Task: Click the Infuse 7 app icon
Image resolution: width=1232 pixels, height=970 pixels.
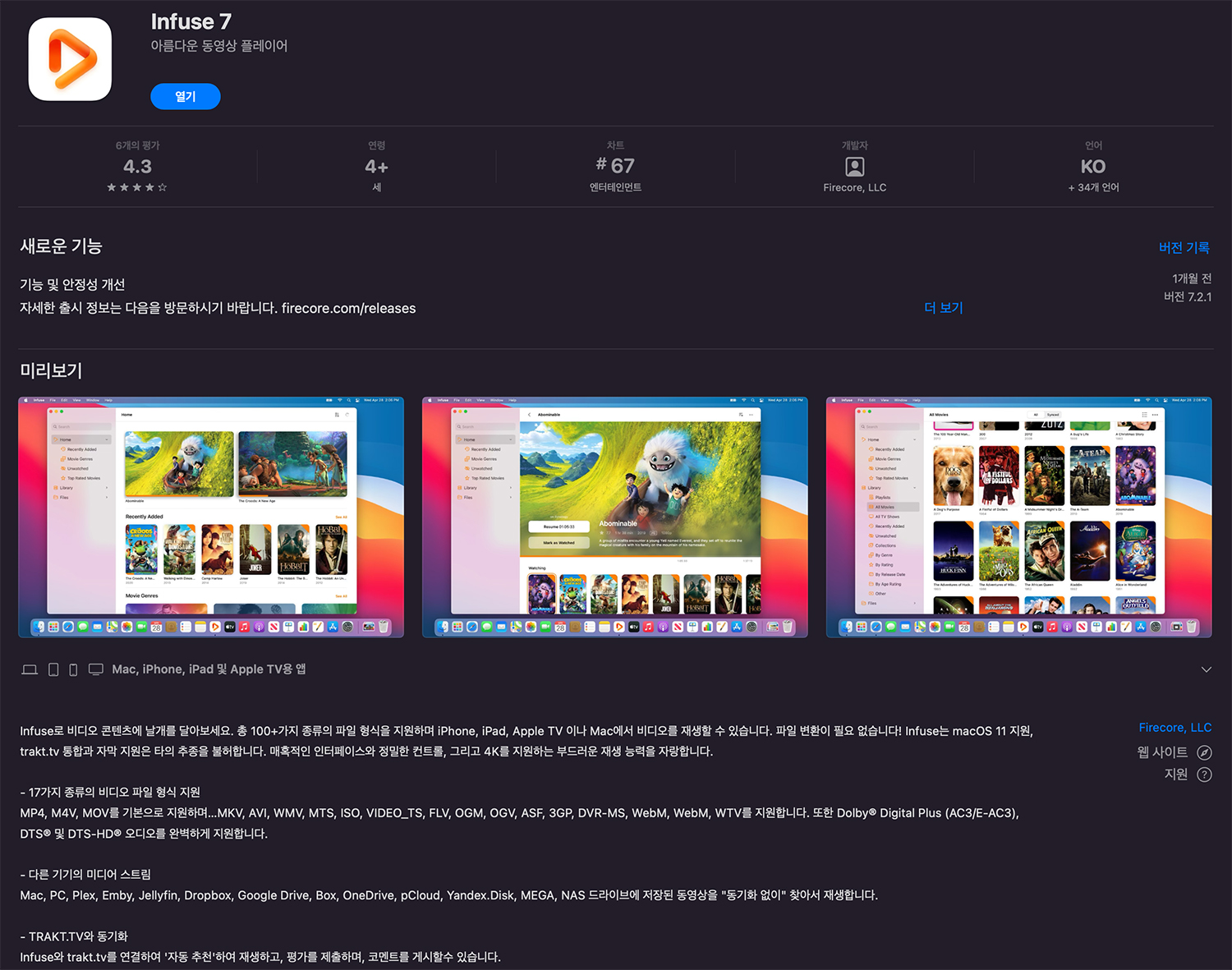Action: (x=70, y=59)
